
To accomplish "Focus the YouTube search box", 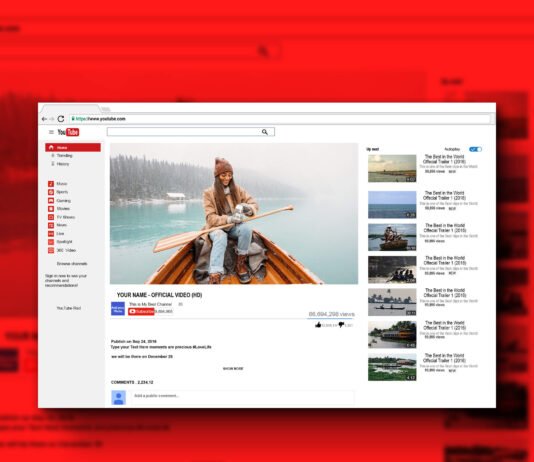I will point(191,132).
